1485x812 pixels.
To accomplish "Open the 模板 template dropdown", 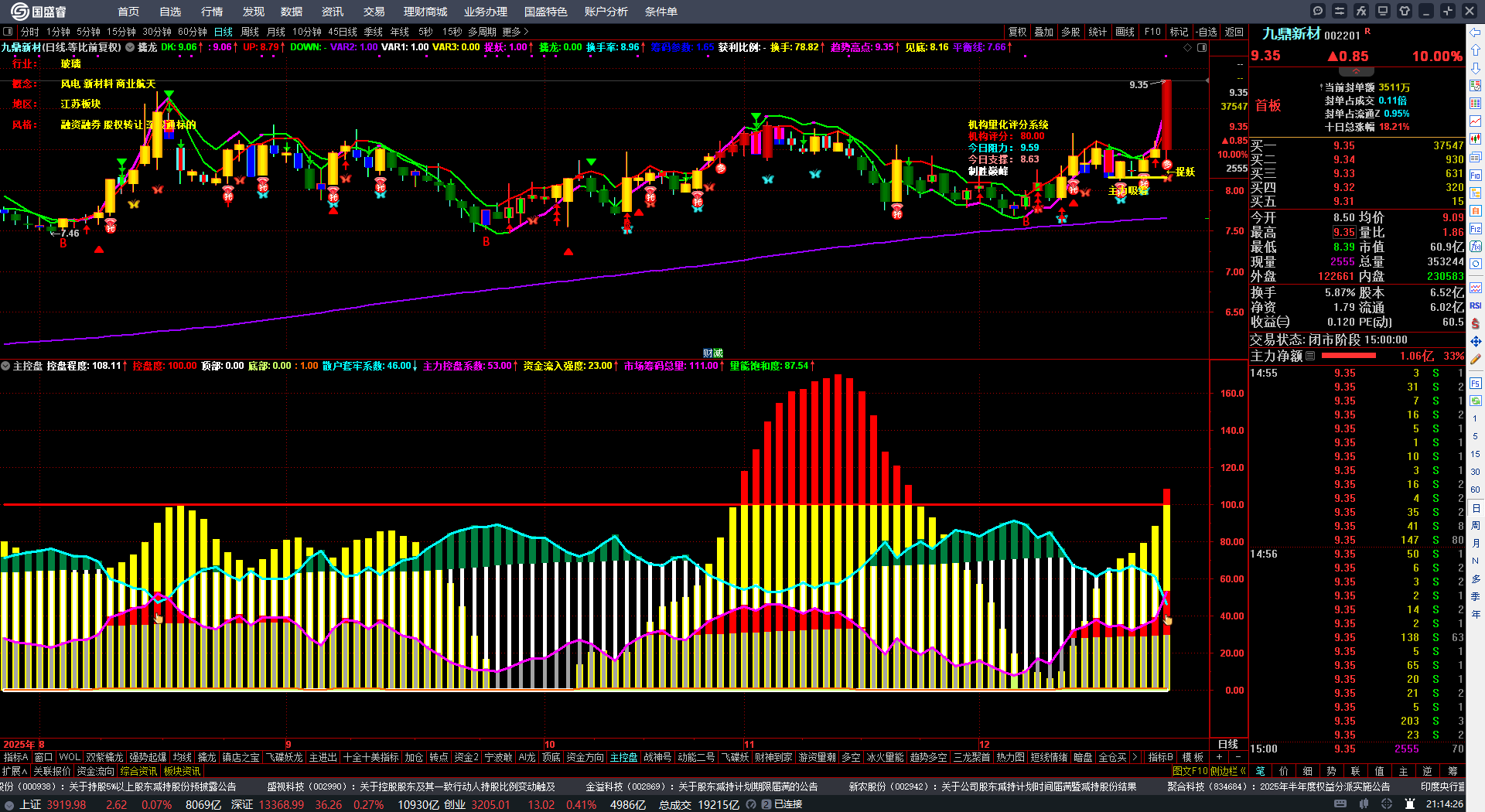I will pos(1193,757).
